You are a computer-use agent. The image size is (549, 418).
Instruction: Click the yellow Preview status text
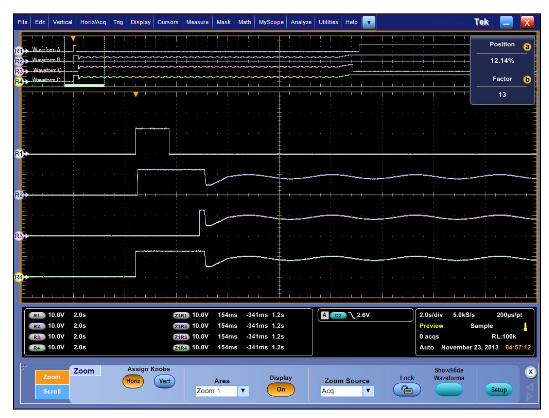pos(431,326)
